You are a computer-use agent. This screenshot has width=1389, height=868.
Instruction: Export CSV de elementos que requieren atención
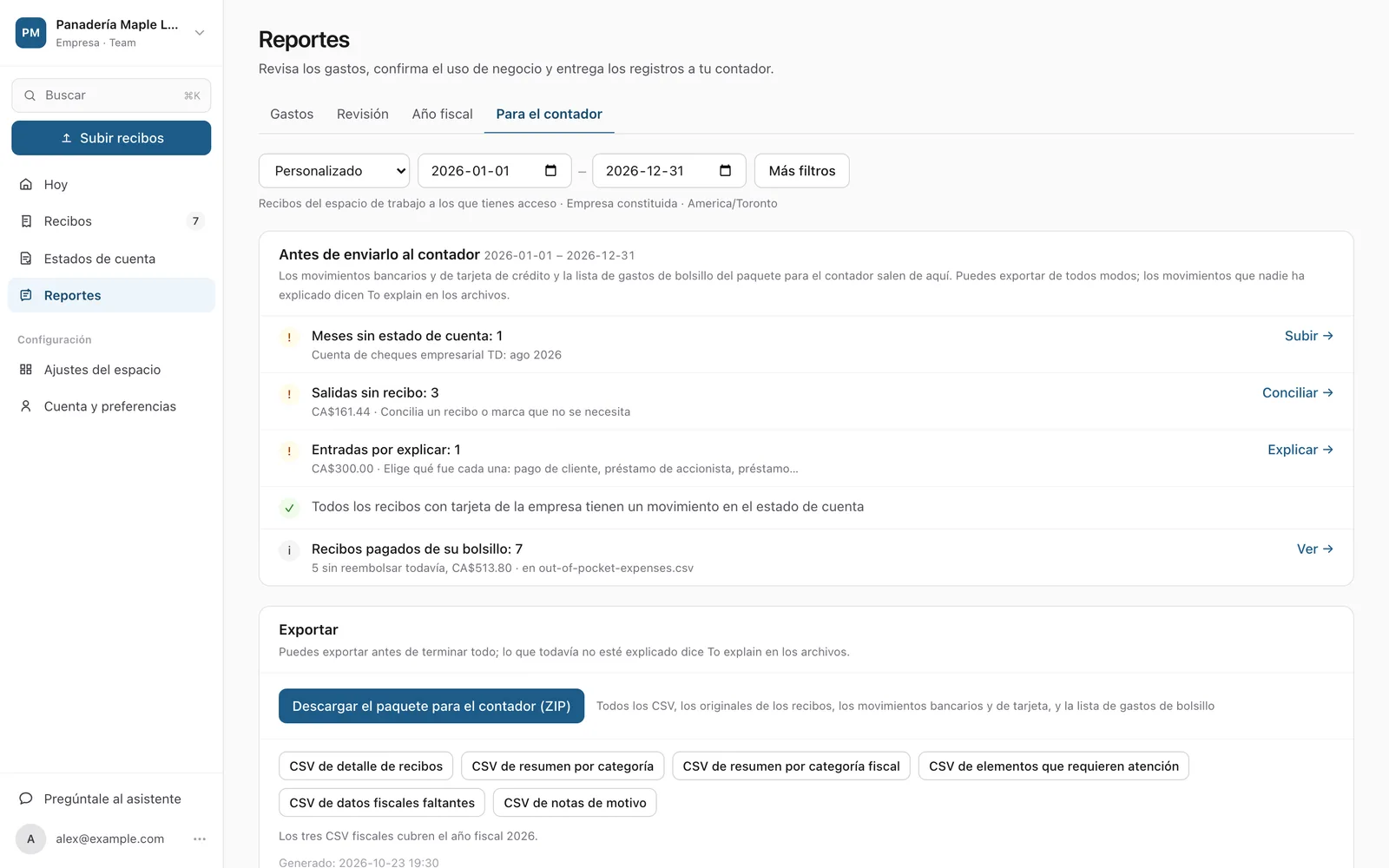coord(1054,766)
